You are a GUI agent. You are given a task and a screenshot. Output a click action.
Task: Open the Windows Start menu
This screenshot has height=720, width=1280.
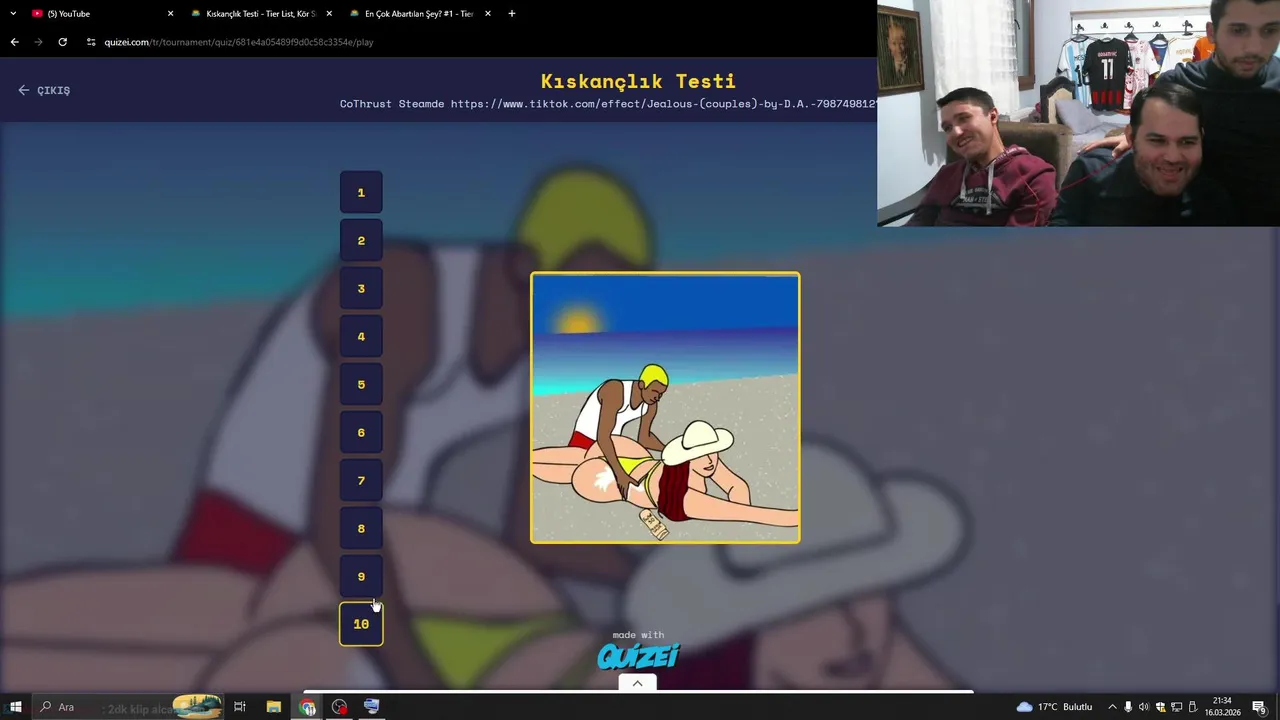[x=15, y=707]
